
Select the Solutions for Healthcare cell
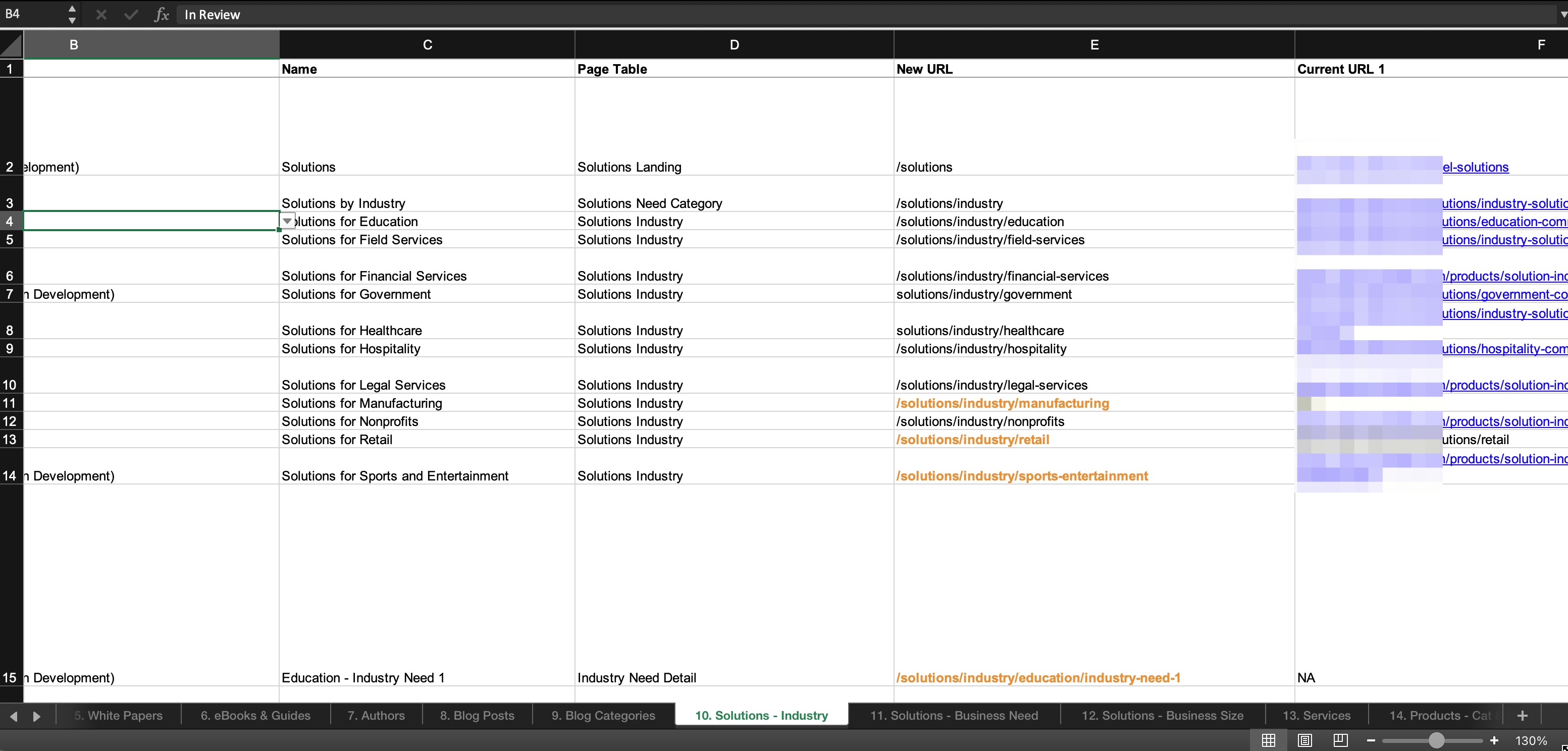point(427,320)
